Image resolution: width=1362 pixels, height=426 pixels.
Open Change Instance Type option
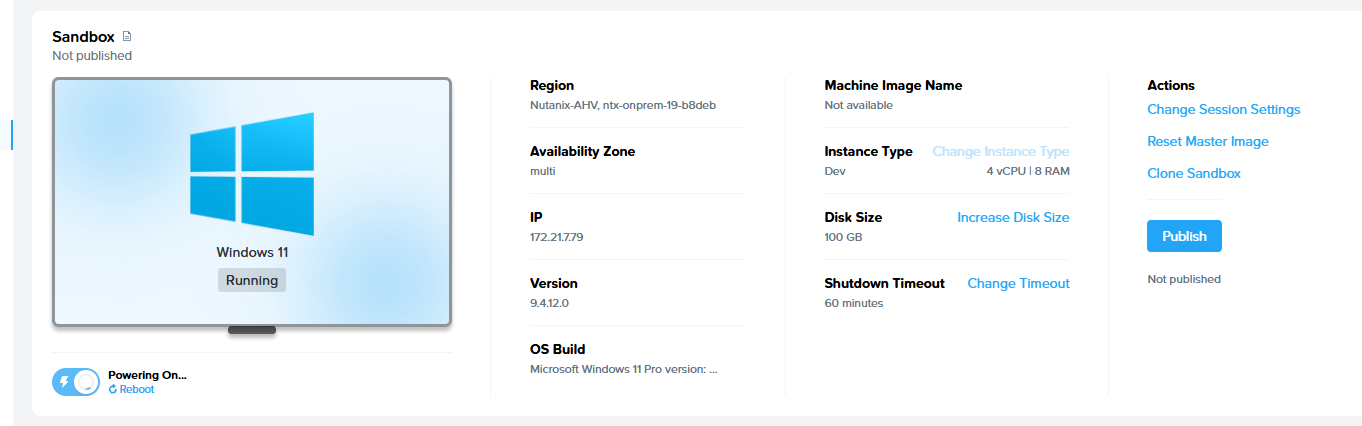coord(1000,152)
